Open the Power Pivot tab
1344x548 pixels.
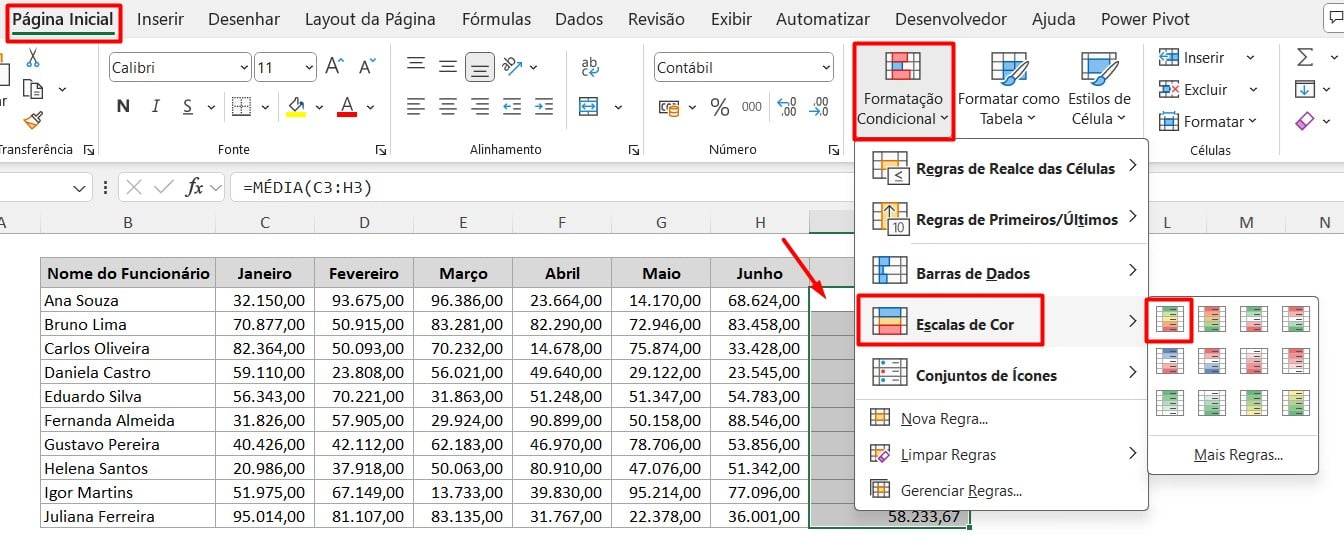1145,19
